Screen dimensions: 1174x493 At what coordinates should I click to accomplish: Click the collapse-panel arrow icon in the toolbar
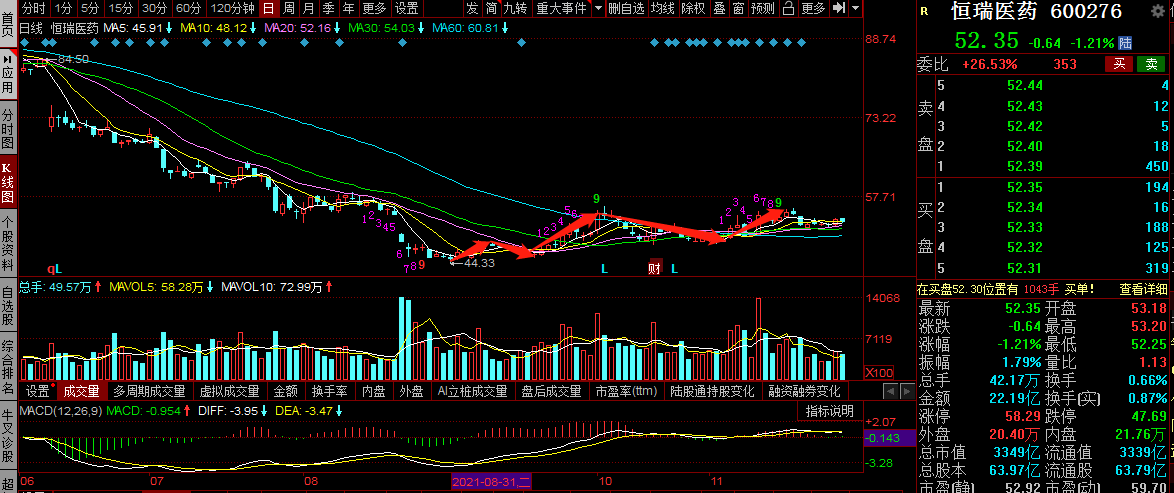(x=839, y=8)
